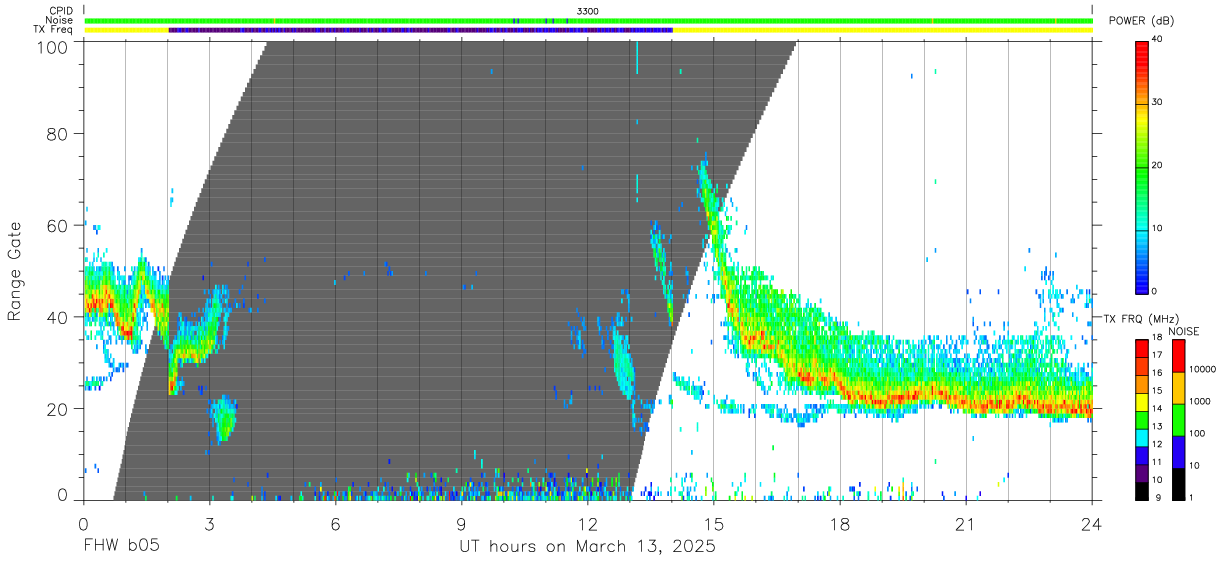Click the 30 tick on the POWER scale
Screen dimensions: 1228x567
(1157, 102)
